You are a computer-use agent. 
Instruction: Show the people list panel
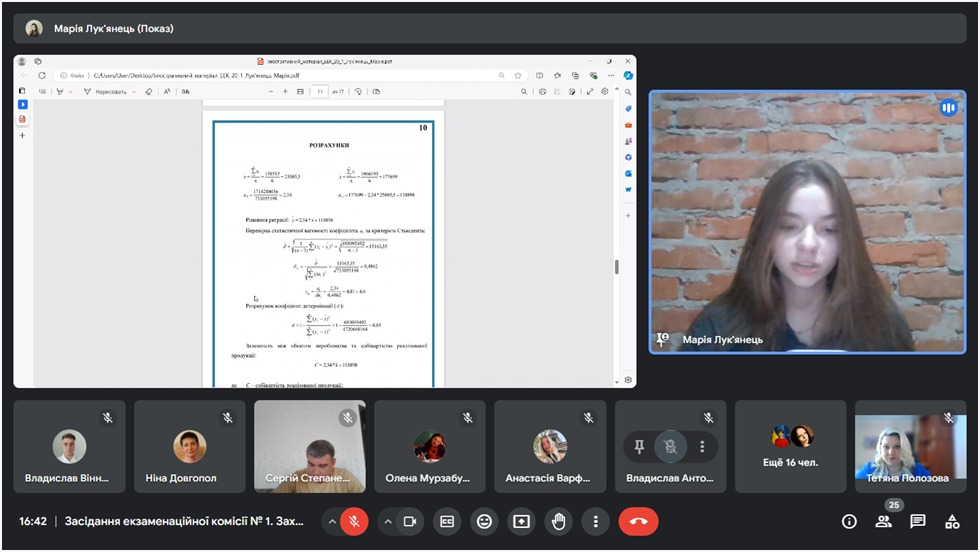pos(883,521)
